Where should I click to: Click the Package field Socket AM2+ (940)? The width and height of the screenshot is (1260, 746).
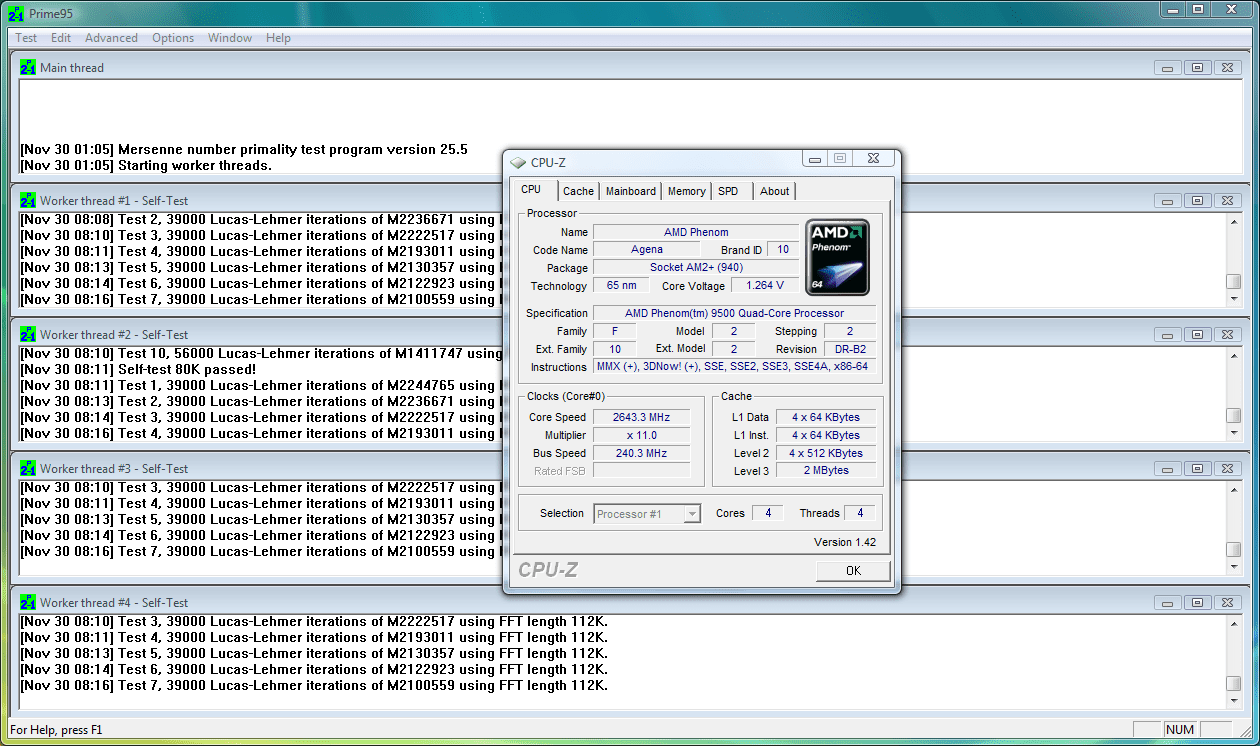696,268
